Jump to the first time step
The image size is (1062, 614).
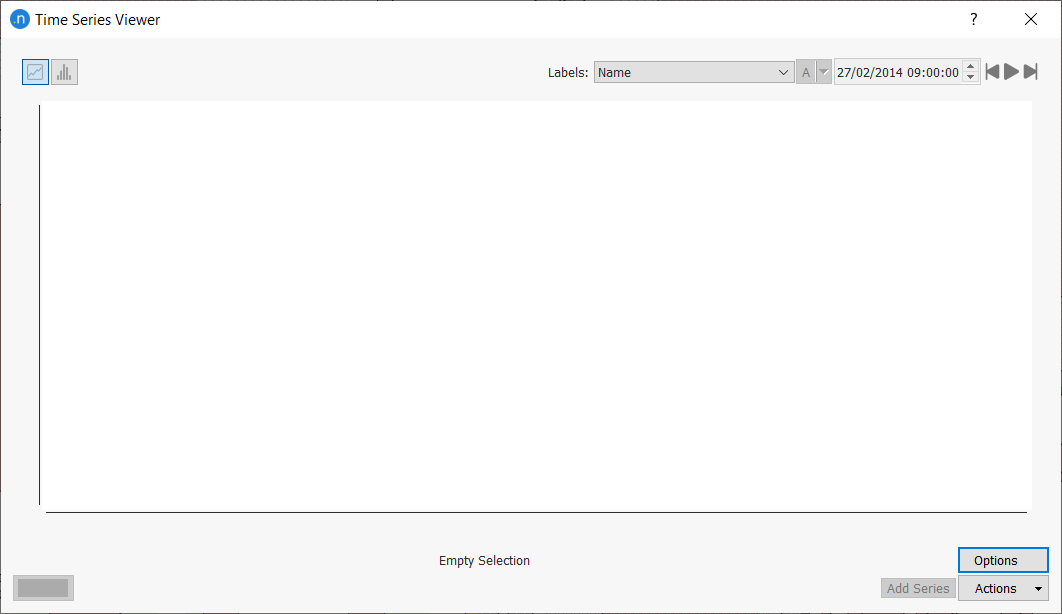click(x=992, y=72)
